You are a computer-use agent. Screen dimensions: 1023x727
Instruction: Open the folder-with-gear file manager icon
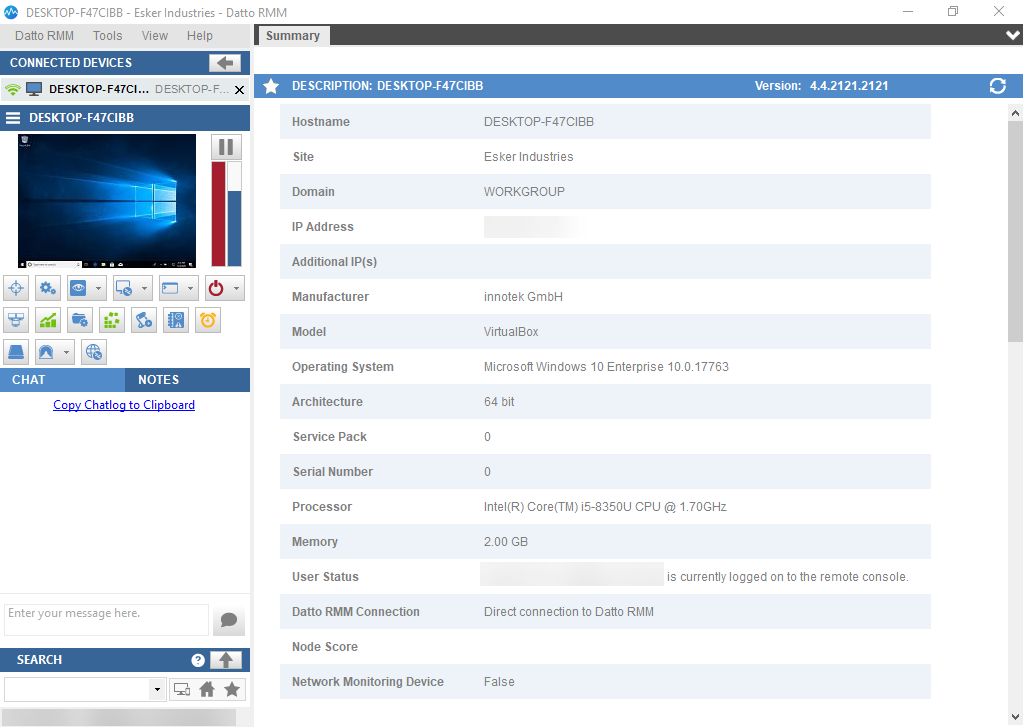[80, 320]
